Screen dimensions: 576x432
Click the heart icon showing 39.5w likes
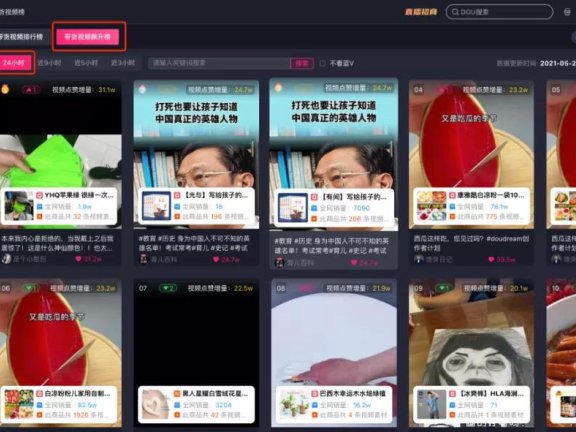[491, 259]
